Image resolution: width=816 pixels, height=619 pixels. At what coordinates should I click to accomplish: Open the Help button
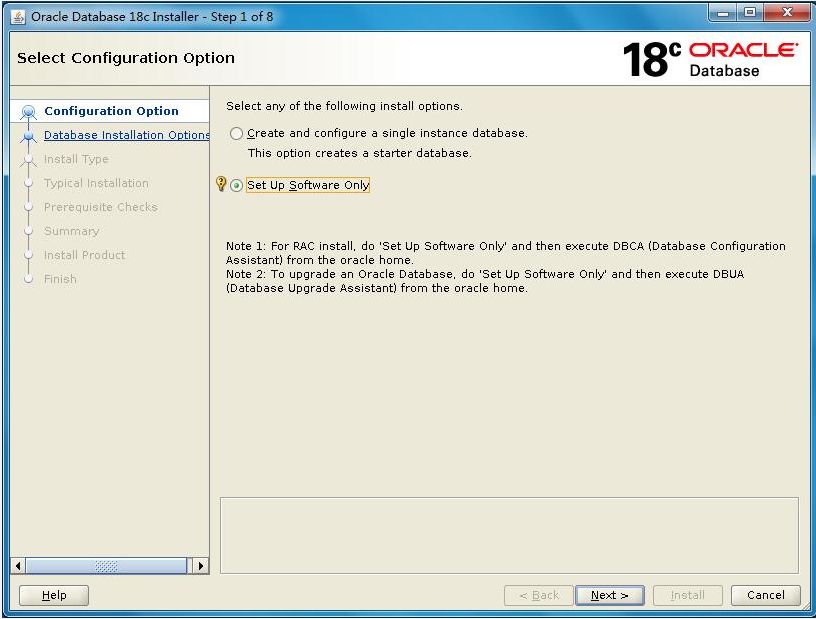[54, 595]
